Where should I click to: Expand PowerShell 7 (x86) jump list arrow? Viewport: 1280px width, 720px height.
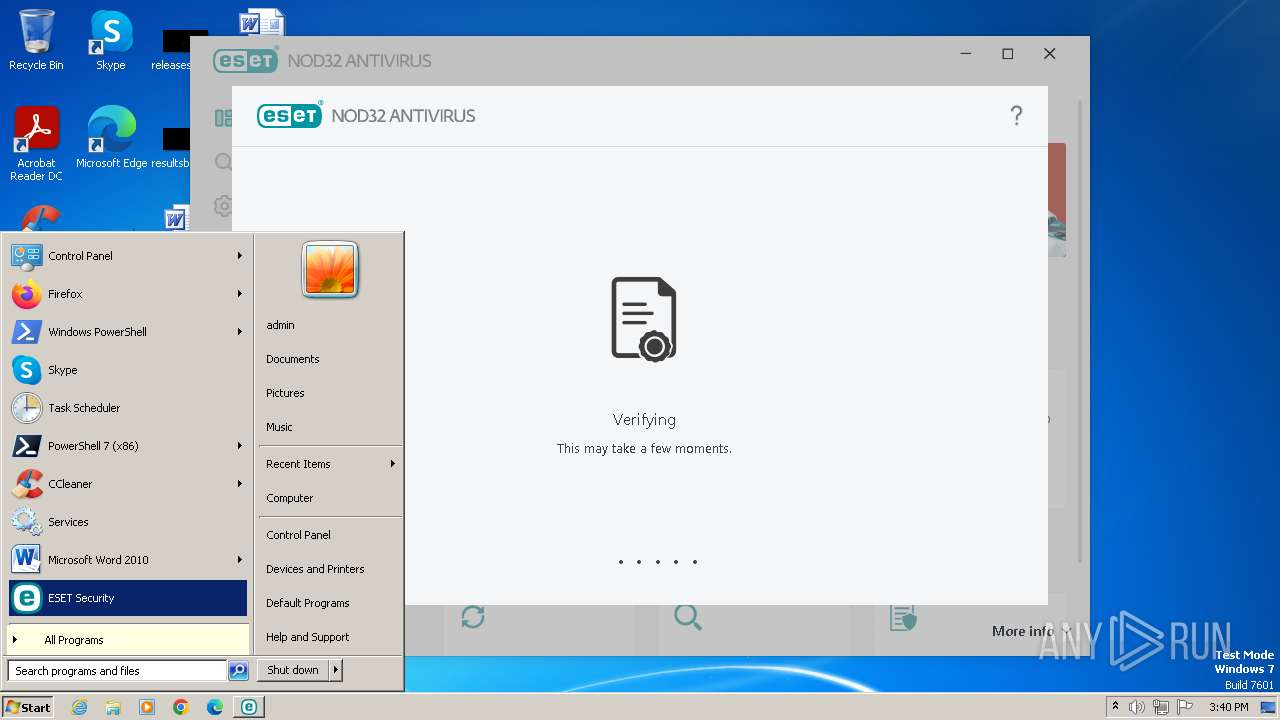[x=240, y=446]
